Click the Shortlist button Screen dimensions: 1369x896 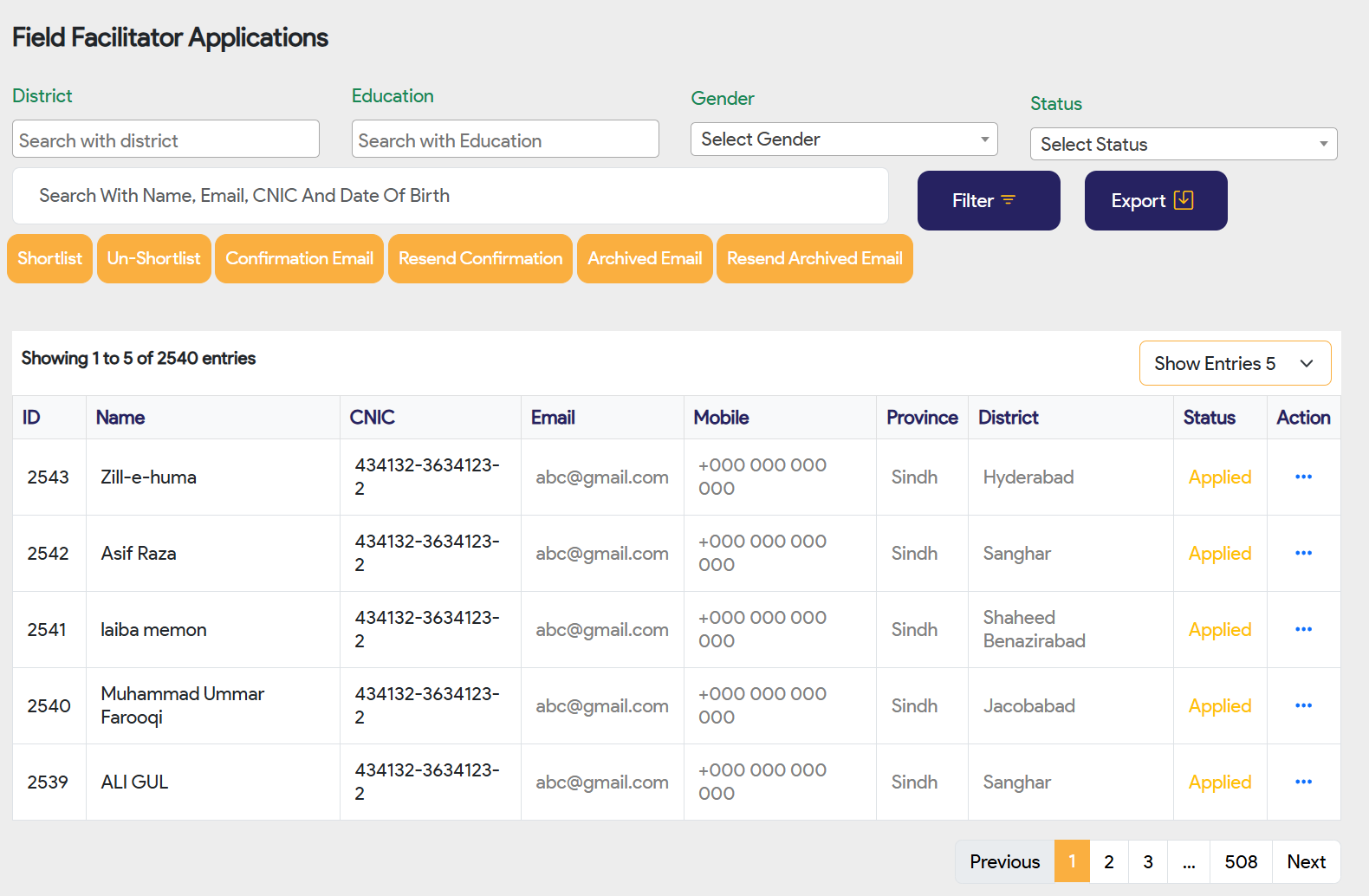click(49, 259)
